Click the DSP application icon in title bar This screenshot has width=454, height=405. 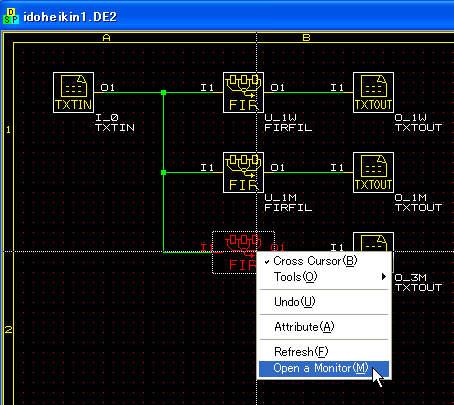(x=11, y=16)
